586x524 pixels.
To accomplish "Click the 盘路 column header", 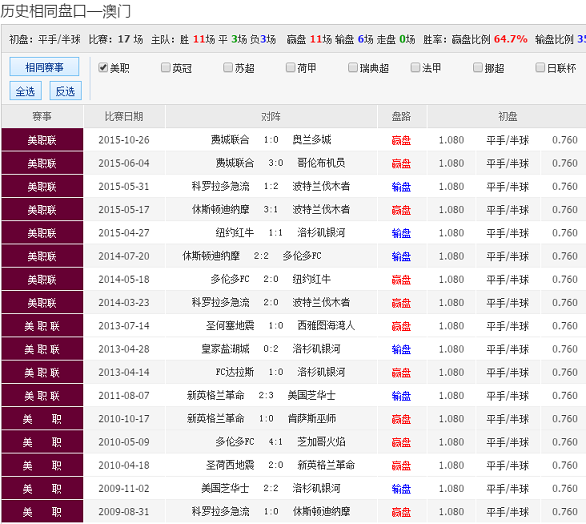I will [x=402, y=117].
